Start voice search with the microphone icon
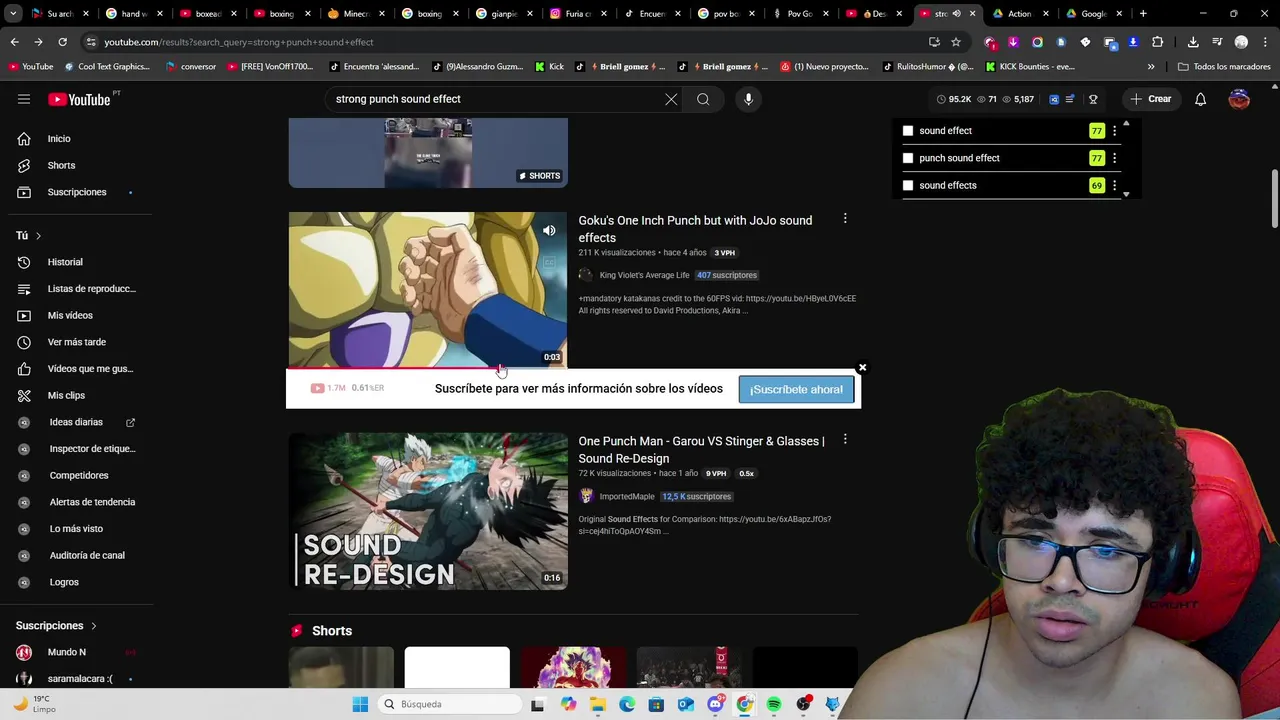 coord(748,99)
